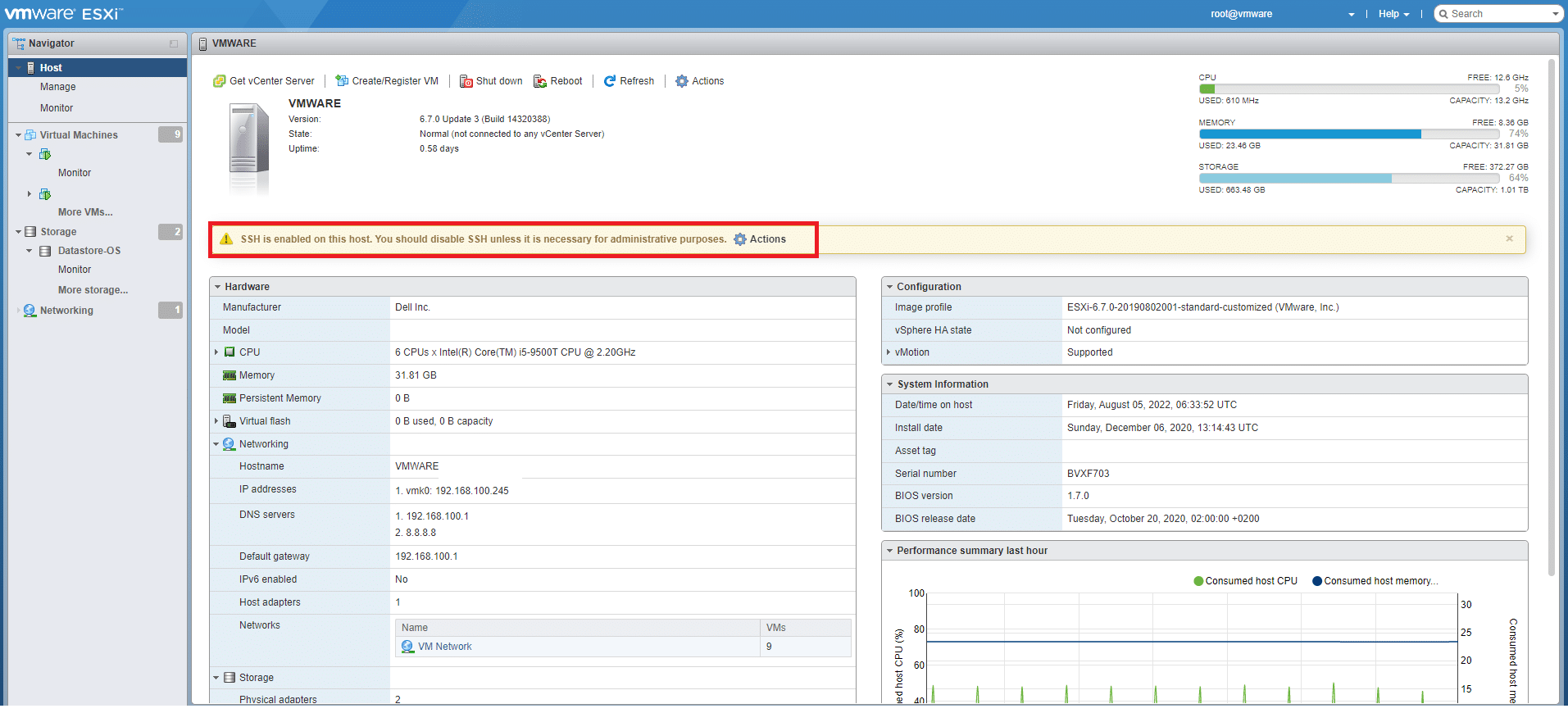Click the Networking globe icon in Navigator
This screenshot has height=713, width=1568.
coord(30,311)
